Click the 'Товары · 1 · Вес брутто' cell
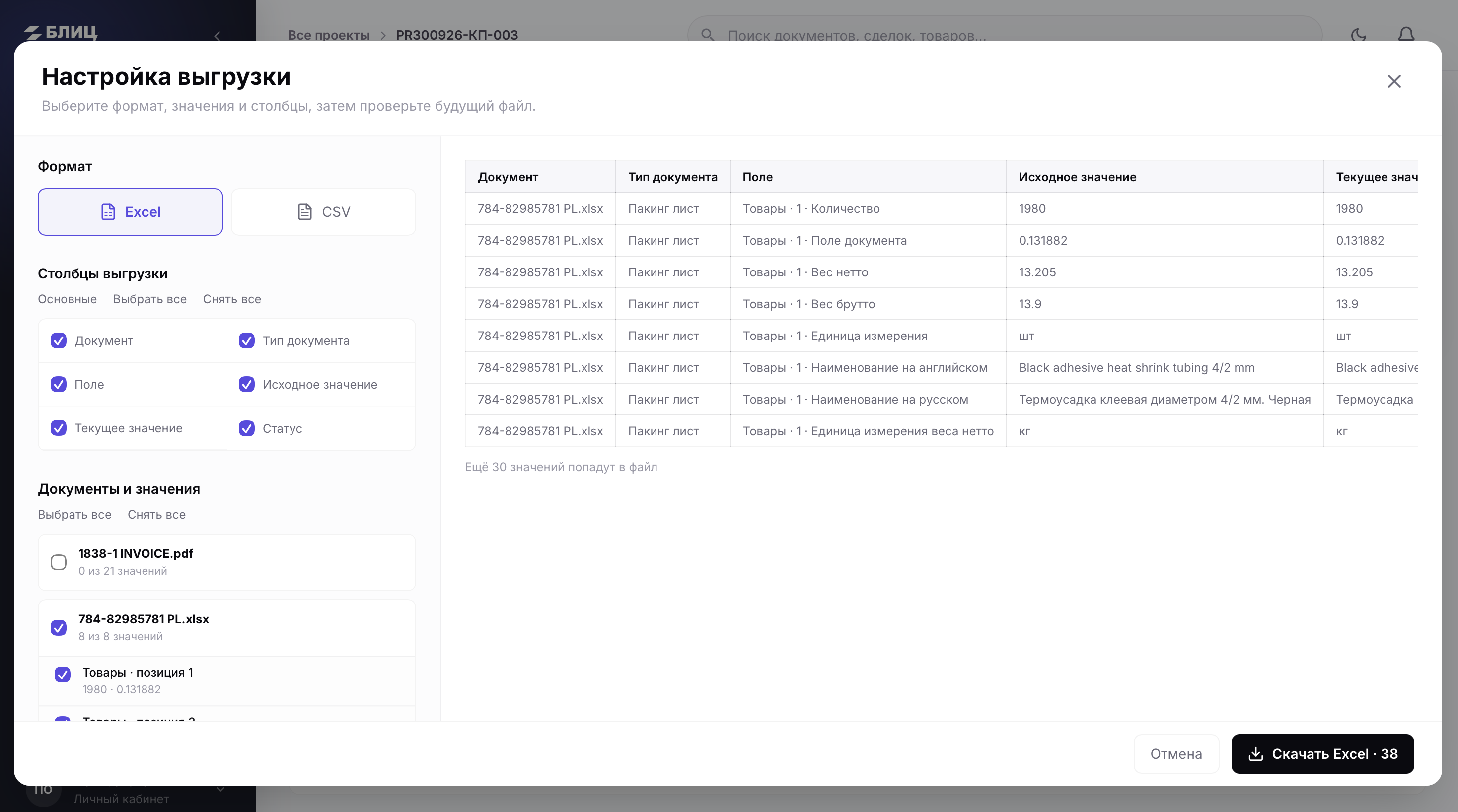Screen dimensions: 1458x812 pos(868,304)
